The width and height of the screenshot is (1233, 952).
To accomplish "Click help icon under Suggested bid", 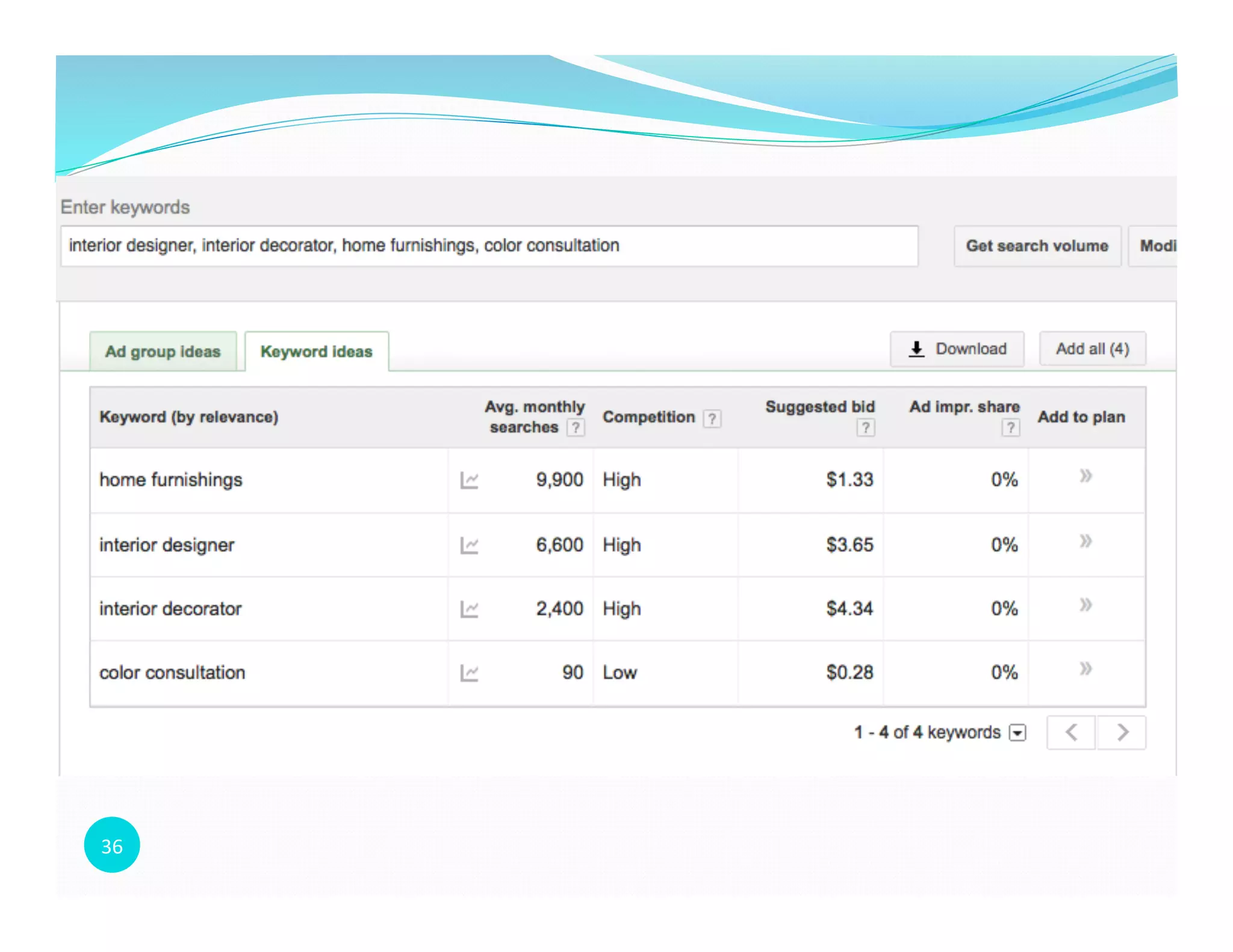I will click(x=865, y=428).
